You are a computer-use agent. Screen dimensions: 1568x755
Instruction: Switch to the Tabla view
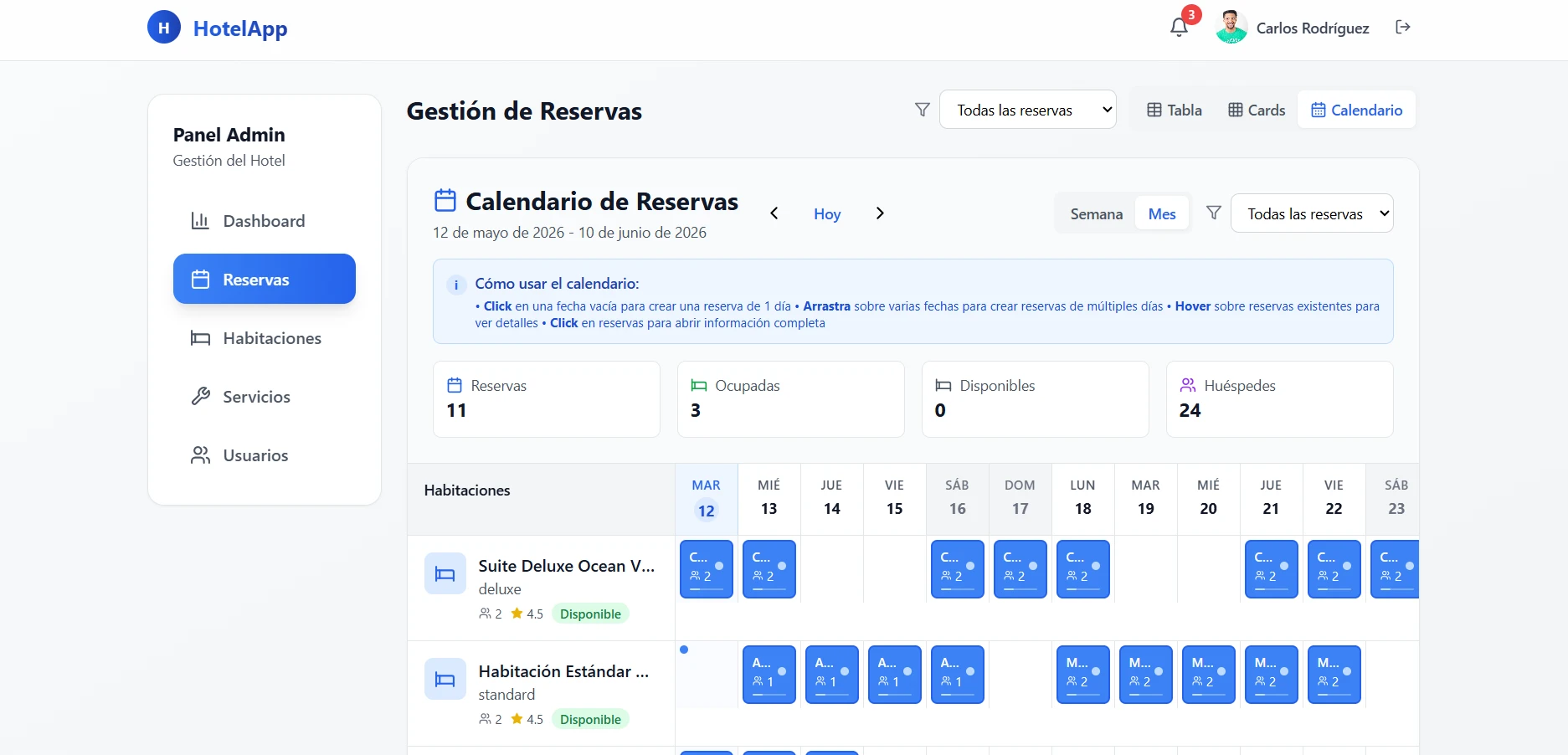click(1174, 110)
